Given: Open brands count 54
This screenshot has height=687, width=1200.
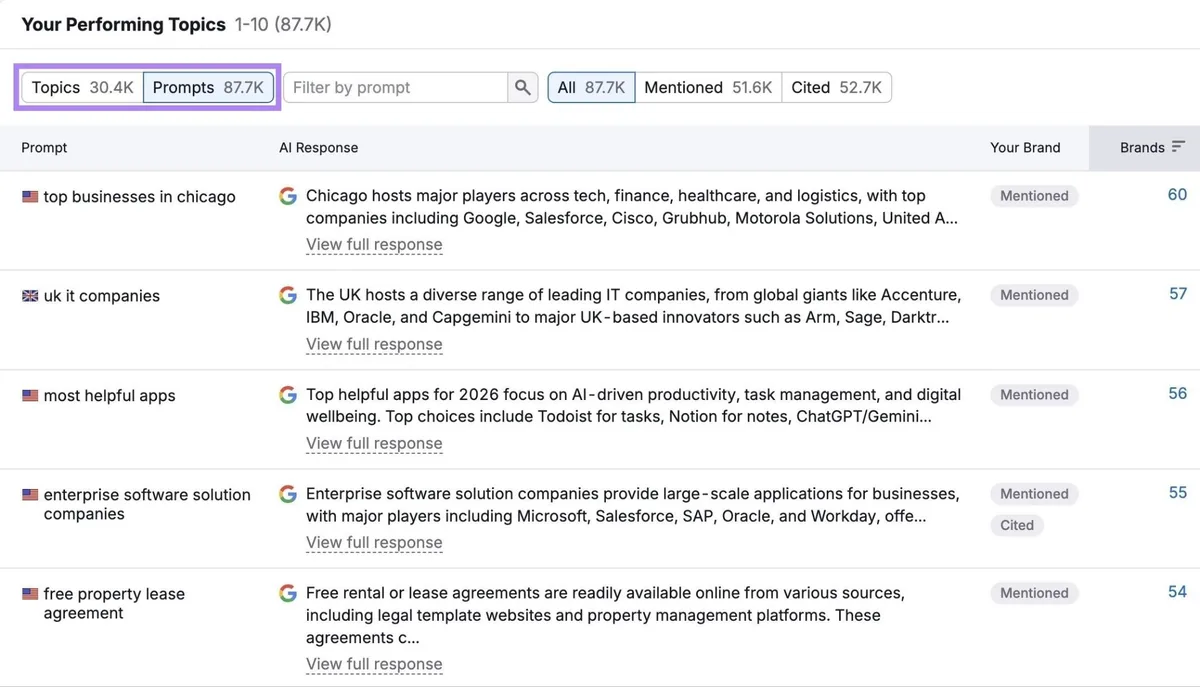Looking at the screenshot, I should (x=1177, y=592).
